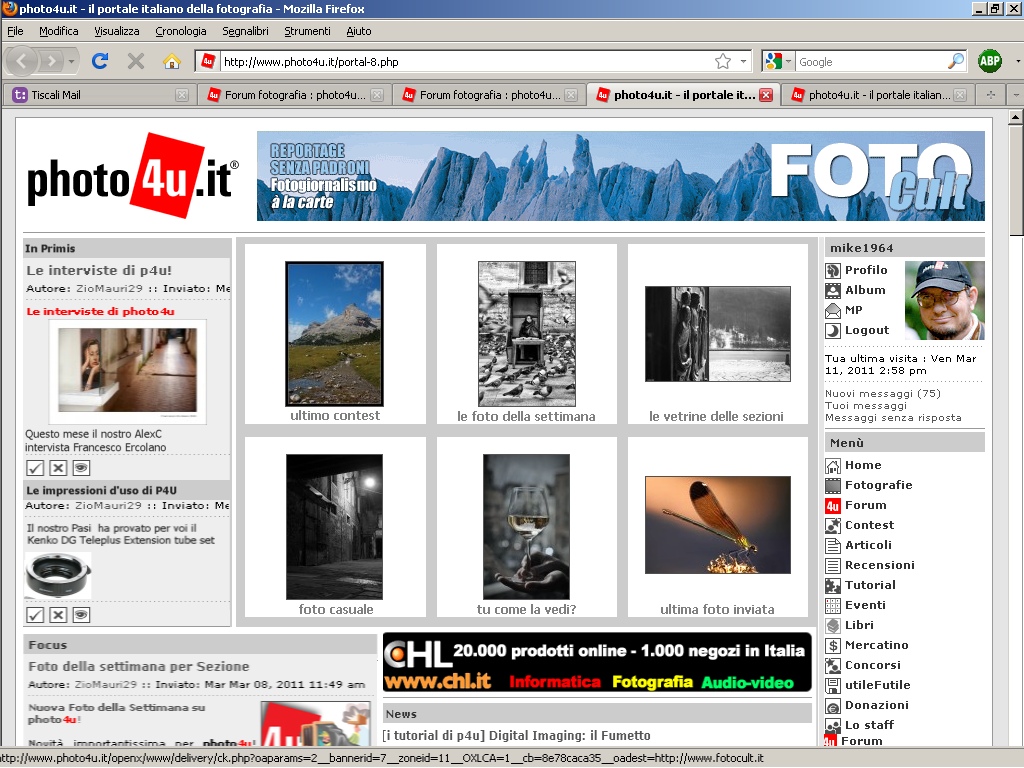Open Messaggi senza risposta link

click(x=893, y=418)
